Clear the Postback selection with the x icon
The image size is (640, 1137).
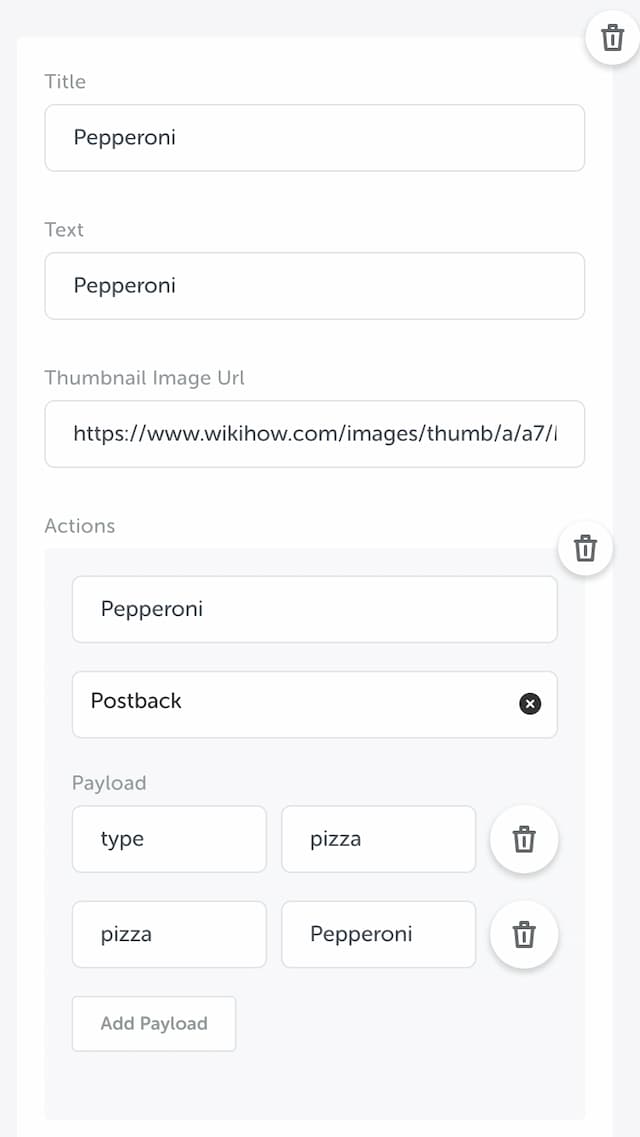(x=530, y=703)
